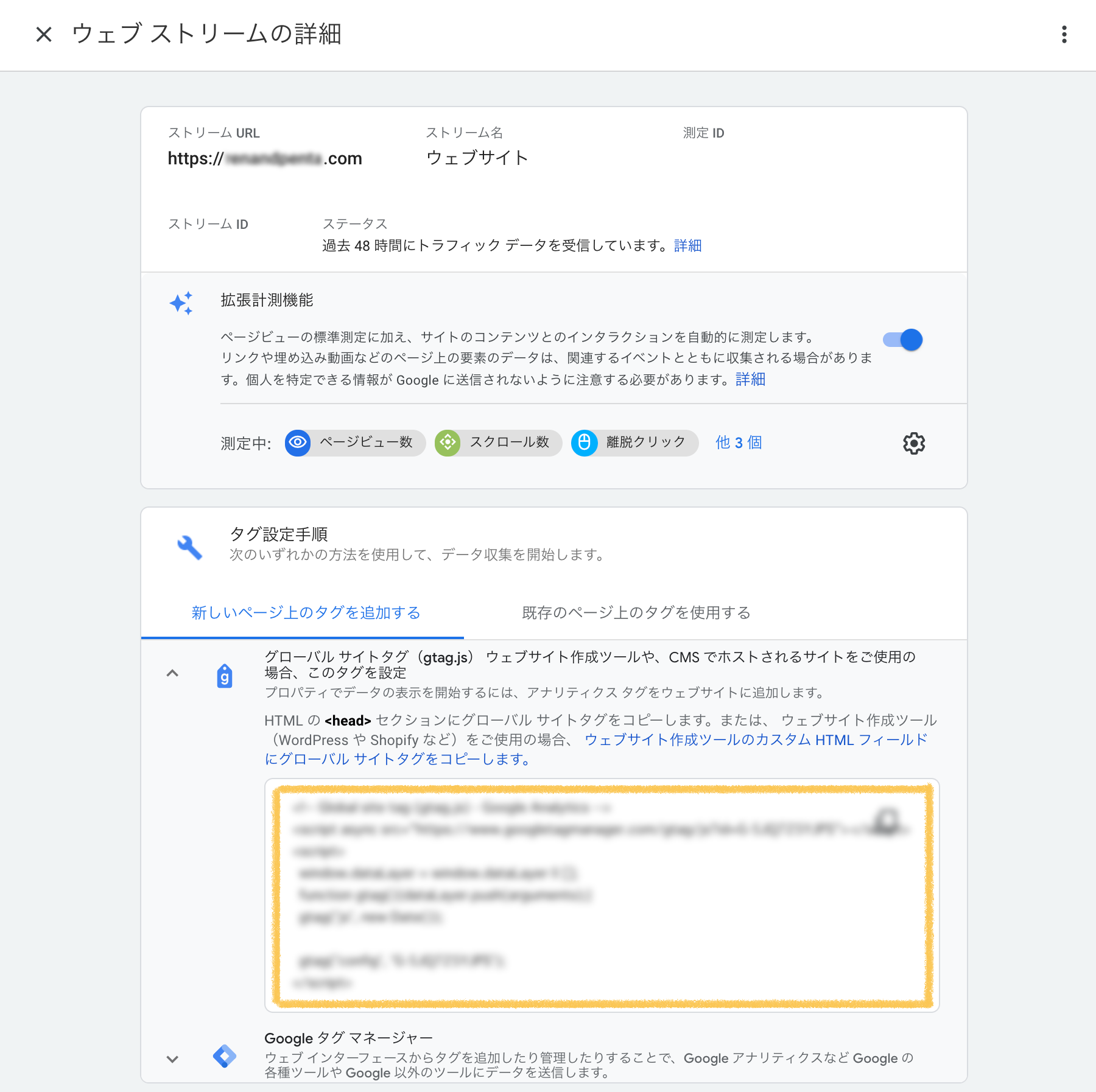Click the stream URL value

[x=265, y=159]
